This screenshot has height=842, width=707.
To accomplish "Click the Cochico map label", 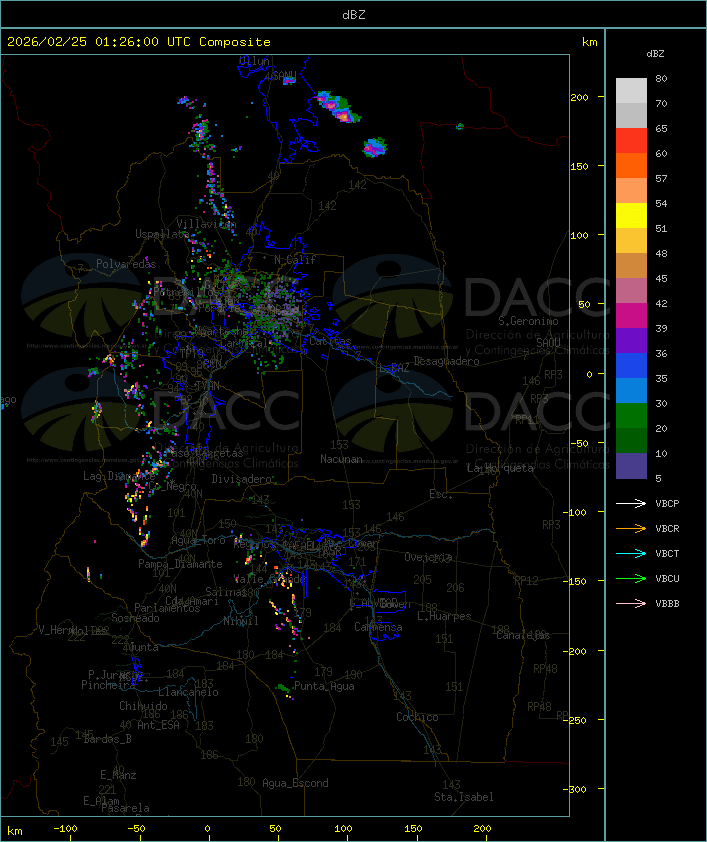I will pos(417,717).
